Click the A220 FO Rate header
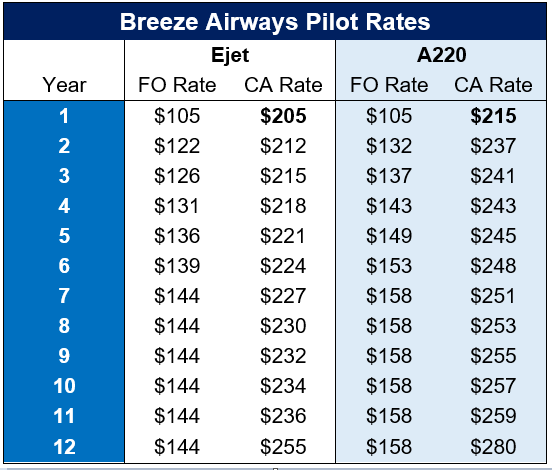Viewport: 552px width, 470px height. (389, 85)
